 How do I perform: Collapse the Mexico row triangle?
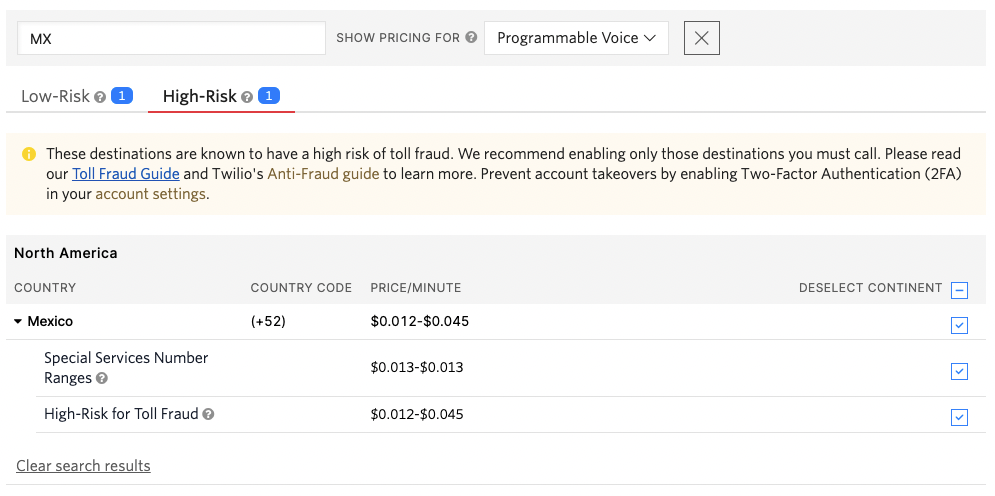[x=19, y=322]
